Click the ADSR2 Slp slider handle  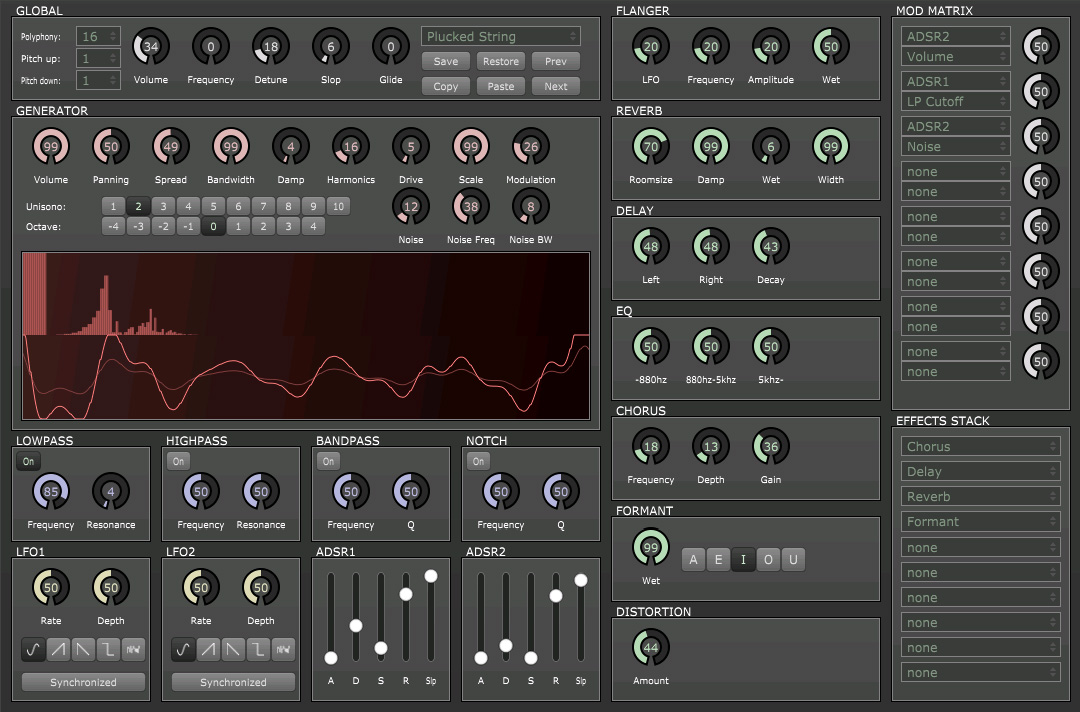(581, 580)
